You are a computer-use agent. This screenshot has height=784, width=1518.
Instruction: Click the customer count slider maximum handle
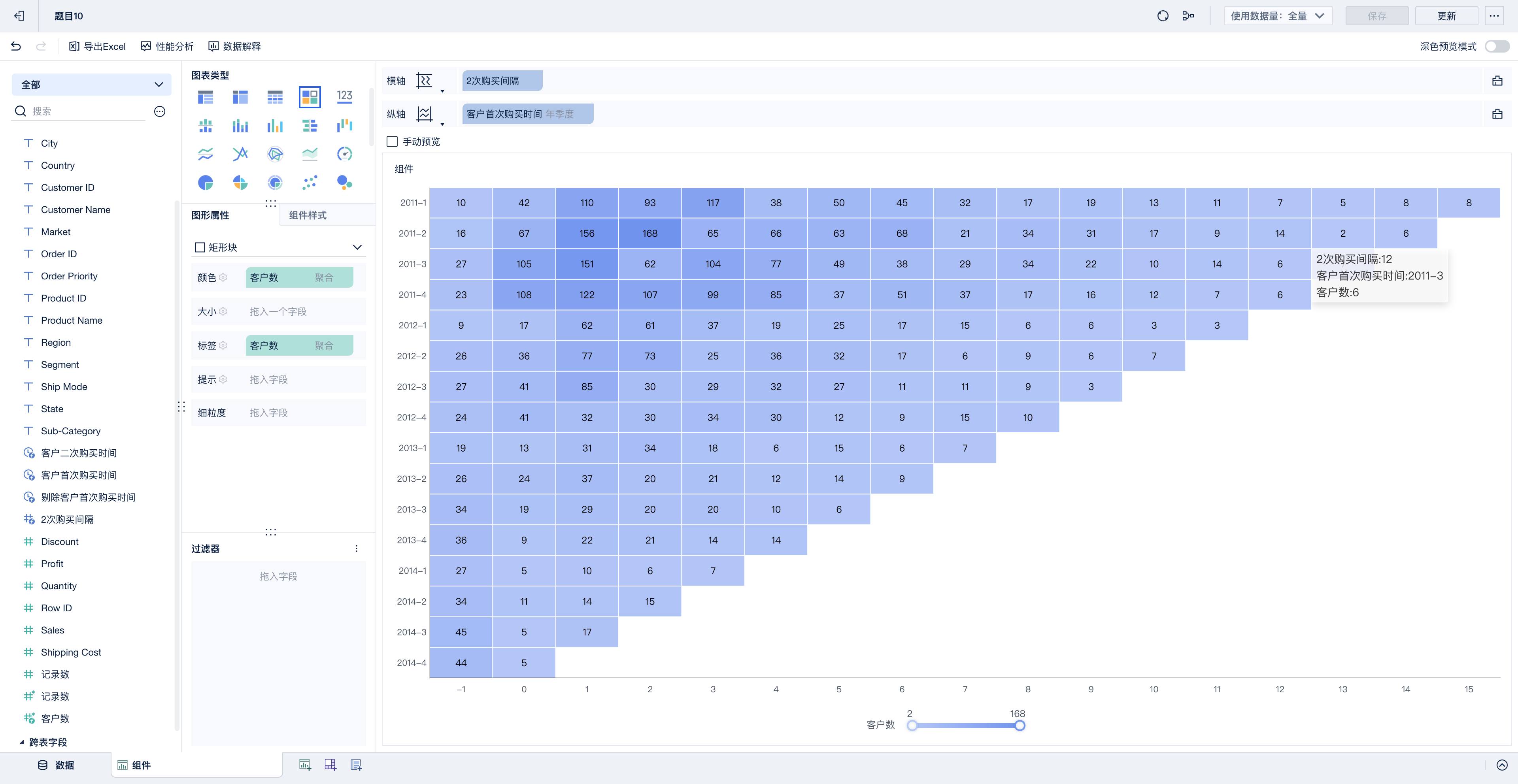click(x=1020, y=726)
